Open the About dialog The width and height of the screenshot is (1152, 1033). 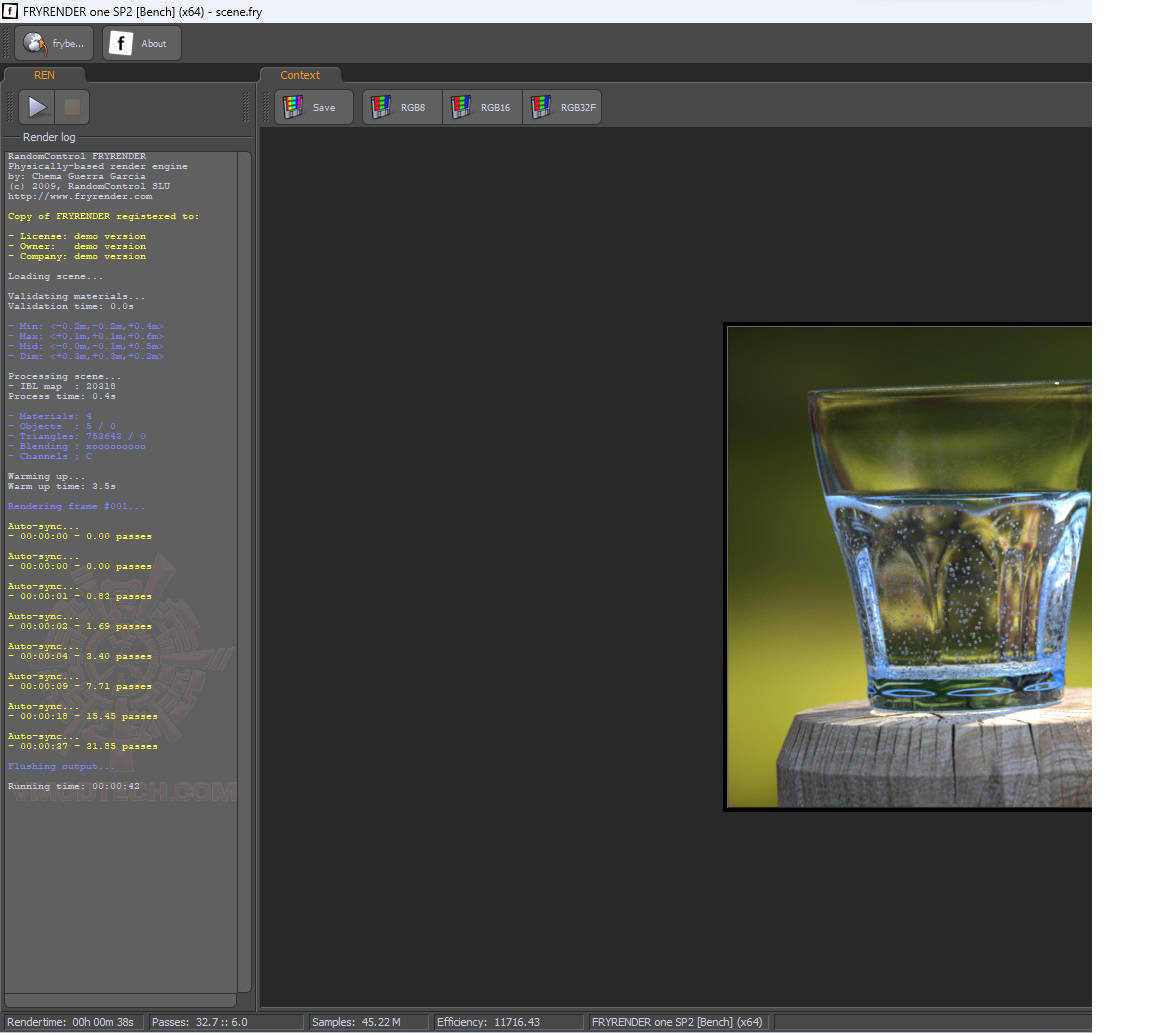pyautogui.click(x=141, y=43)
